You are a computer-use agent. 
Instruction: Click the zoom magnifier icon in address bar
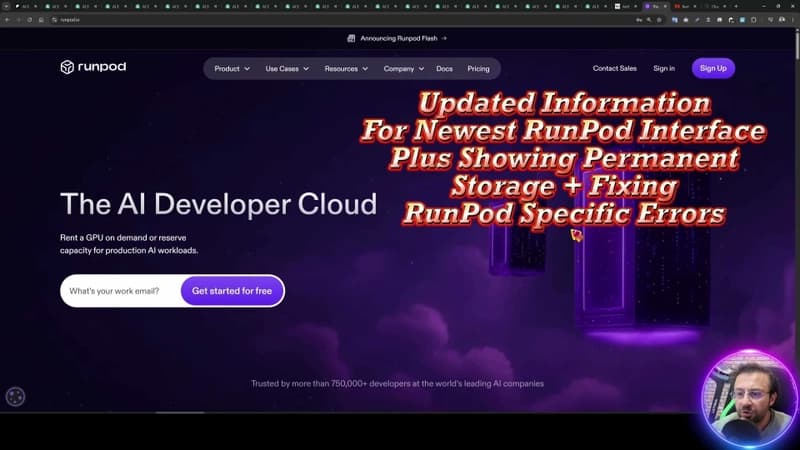coord(649,20)
